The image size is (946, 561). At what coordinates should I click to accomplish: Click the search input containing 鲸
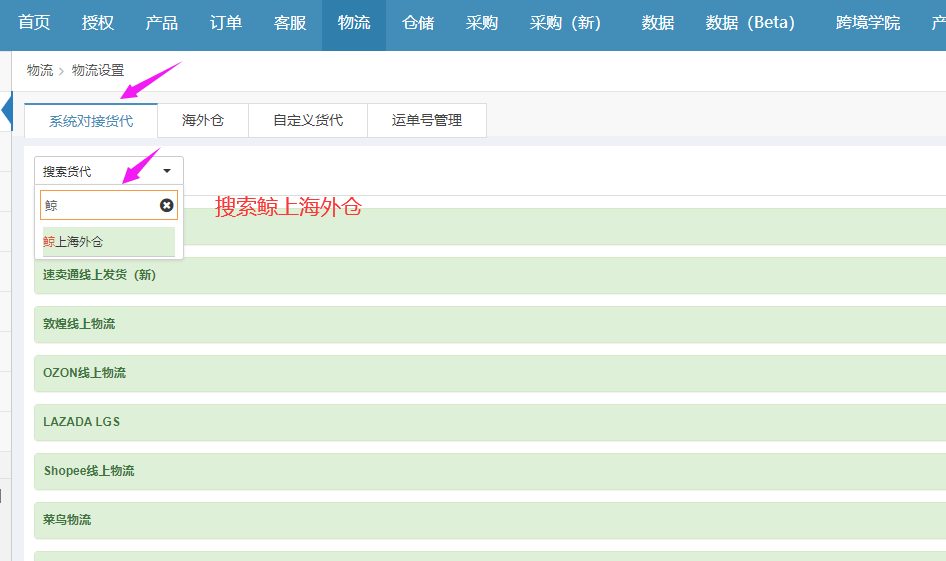(x=99, y=205)
